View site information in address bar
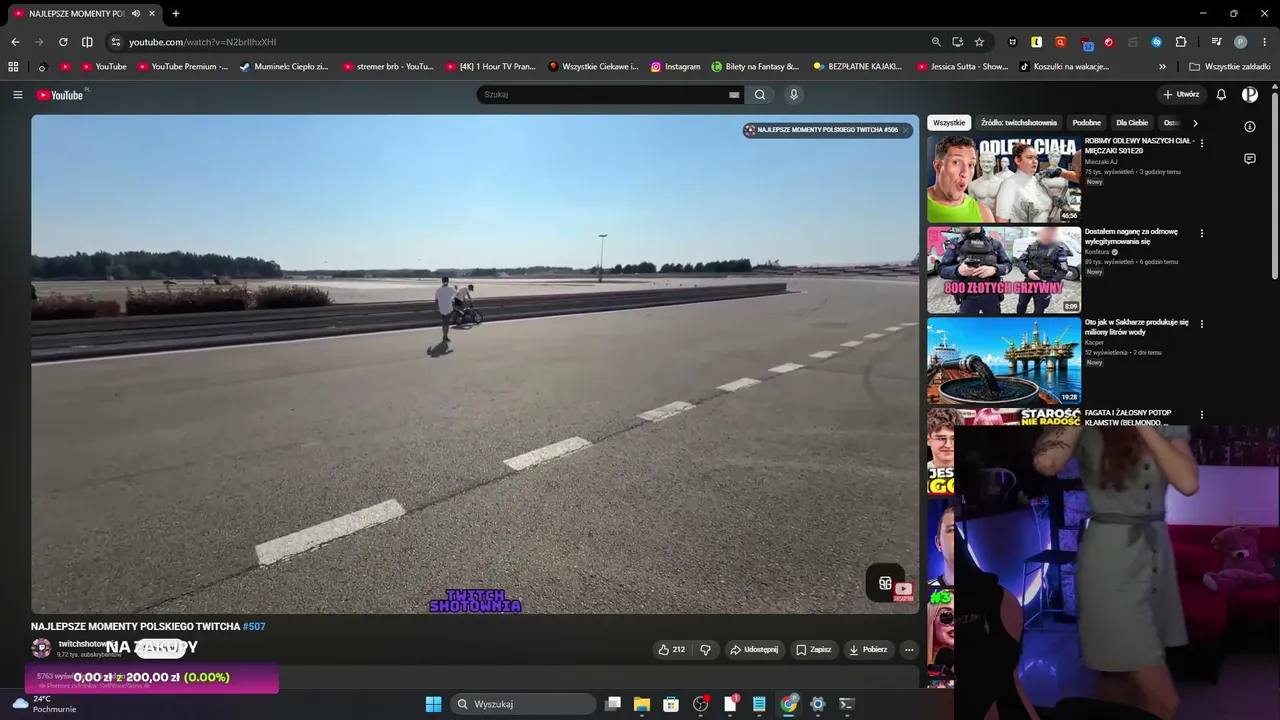The image size is (1280, 720). point(116,42)
